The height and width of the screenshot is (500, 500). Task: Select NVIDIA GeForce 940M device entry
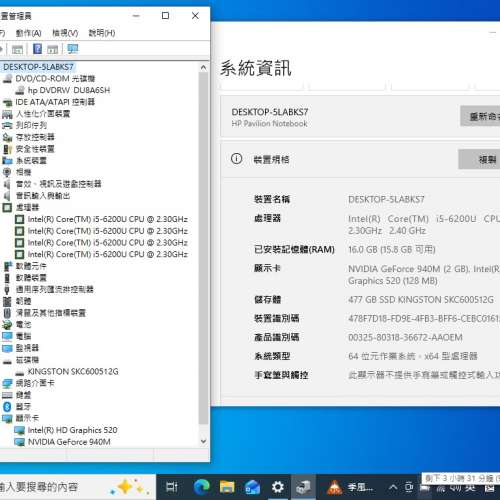tap(69, 442)
